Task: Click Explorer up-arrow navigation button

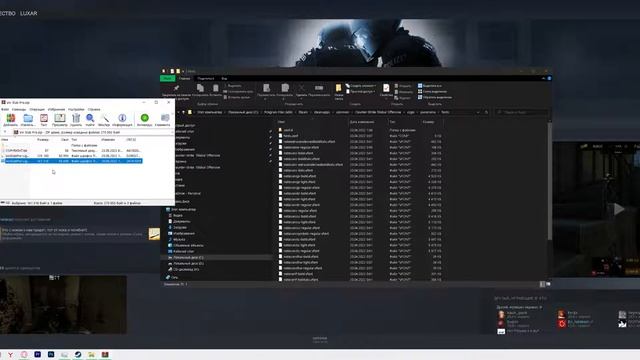Action: coord(183,112)
